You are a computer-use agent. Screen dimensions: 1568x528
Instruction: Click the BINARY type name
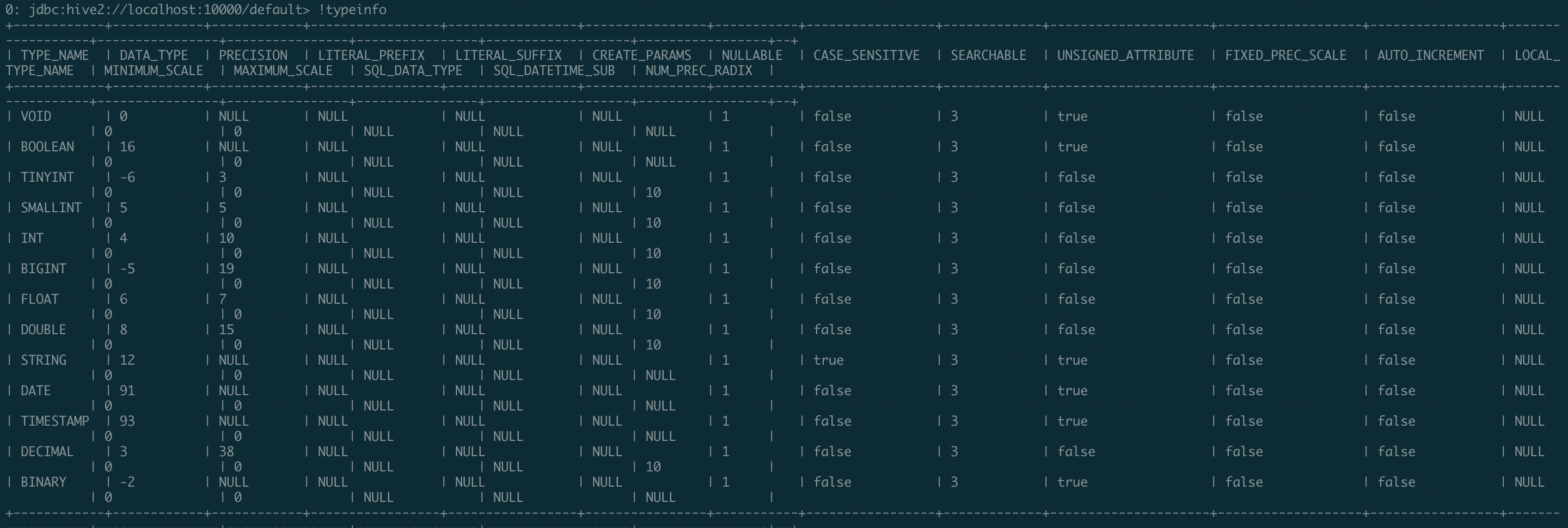click(x=44, y=481)
